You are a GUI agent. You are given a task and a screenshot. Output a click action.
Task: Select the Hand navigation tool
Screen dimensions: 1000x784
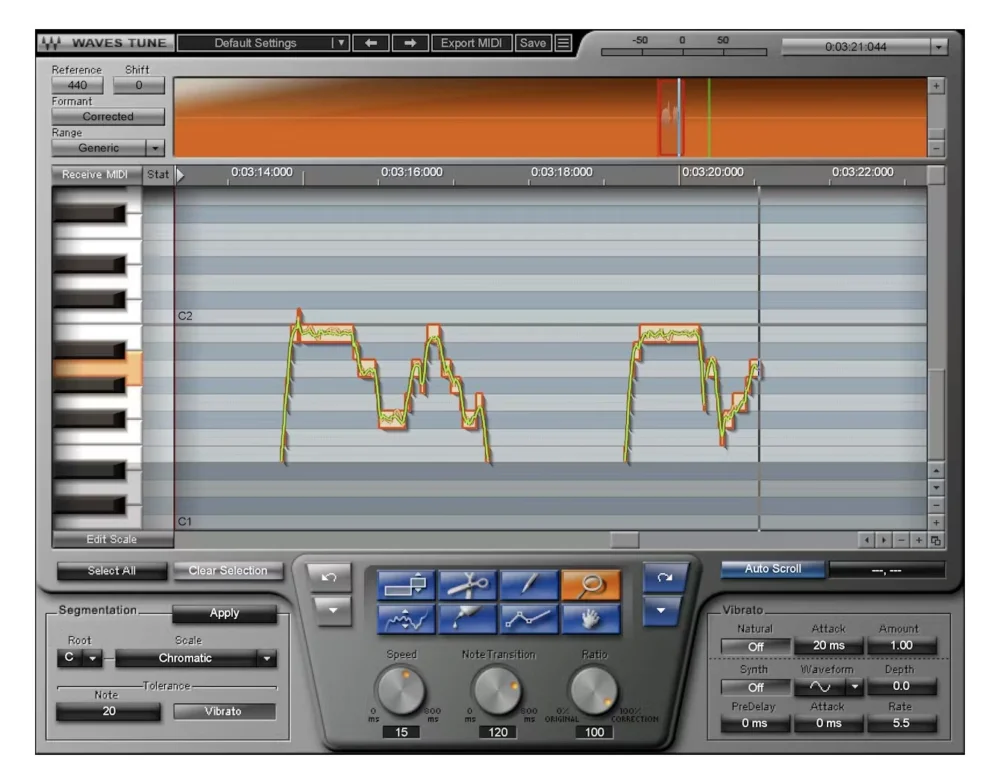590,619
